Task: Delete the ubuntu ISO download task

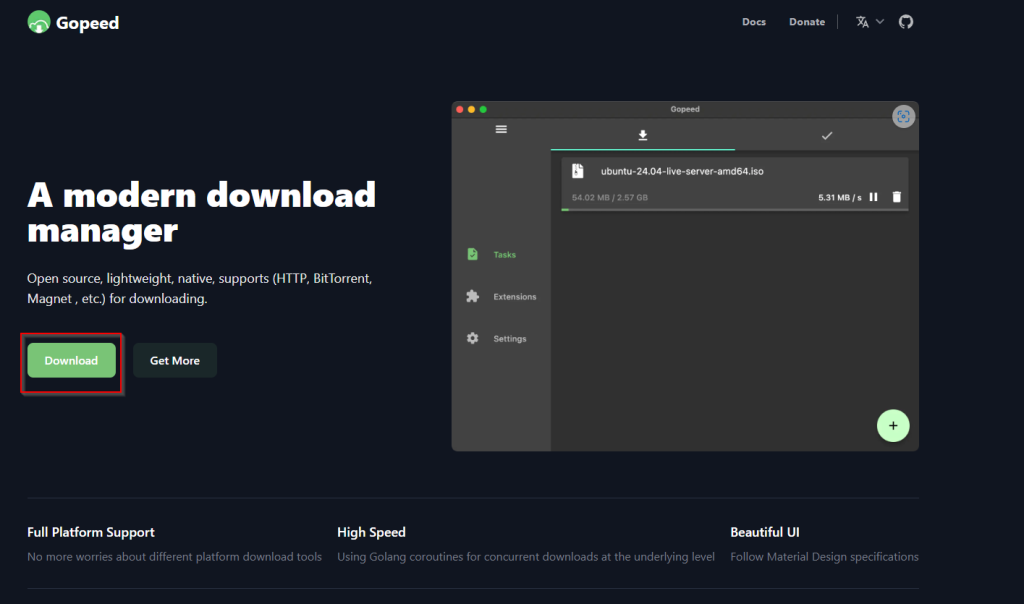Action: point(897,197)
